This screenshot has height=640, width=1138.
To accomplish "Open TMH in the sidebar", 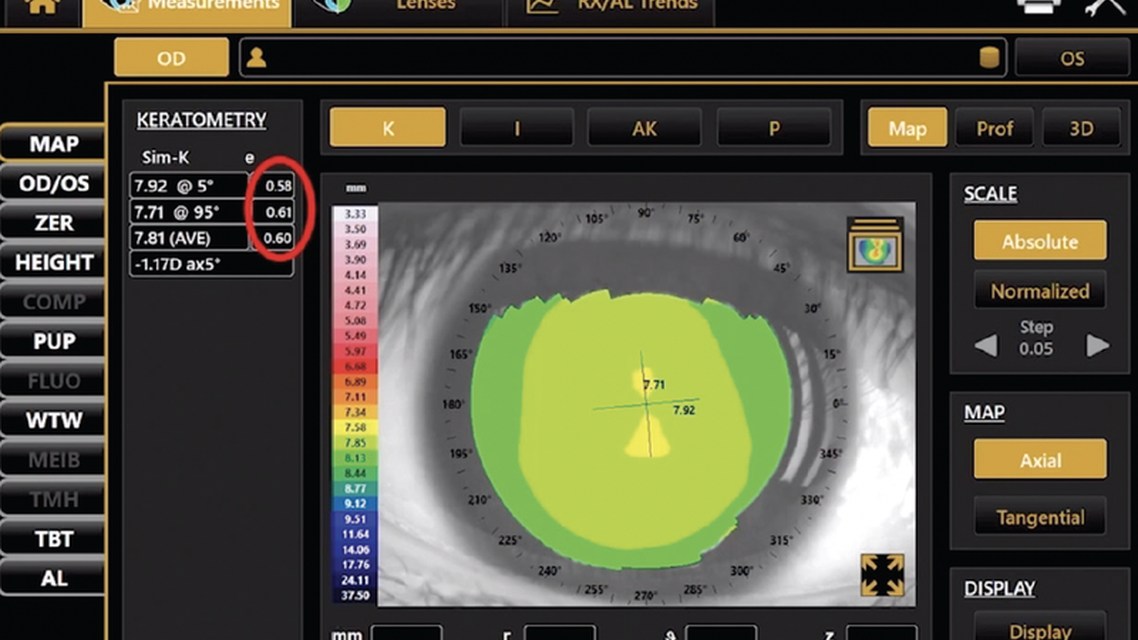I will pyautogui.click(x=54, y=499).
